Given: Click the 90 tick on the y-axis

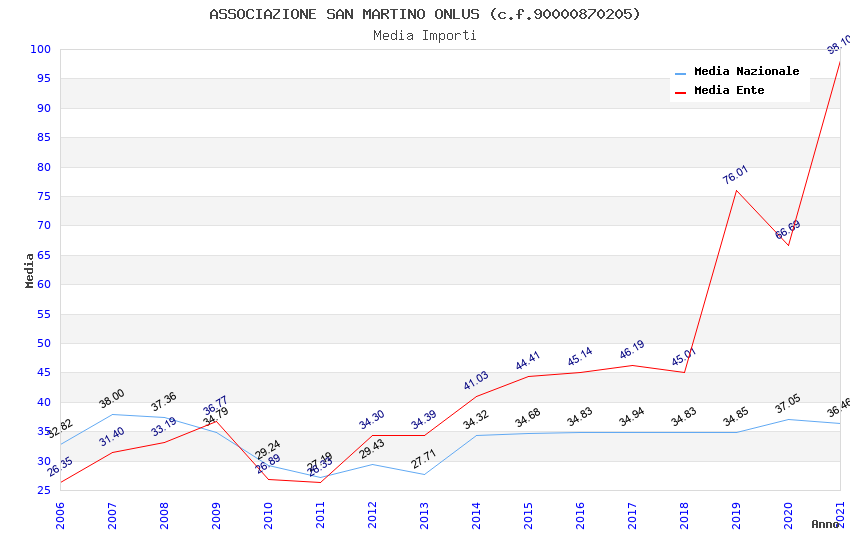Looking at the screenshot, I should 44,108.
